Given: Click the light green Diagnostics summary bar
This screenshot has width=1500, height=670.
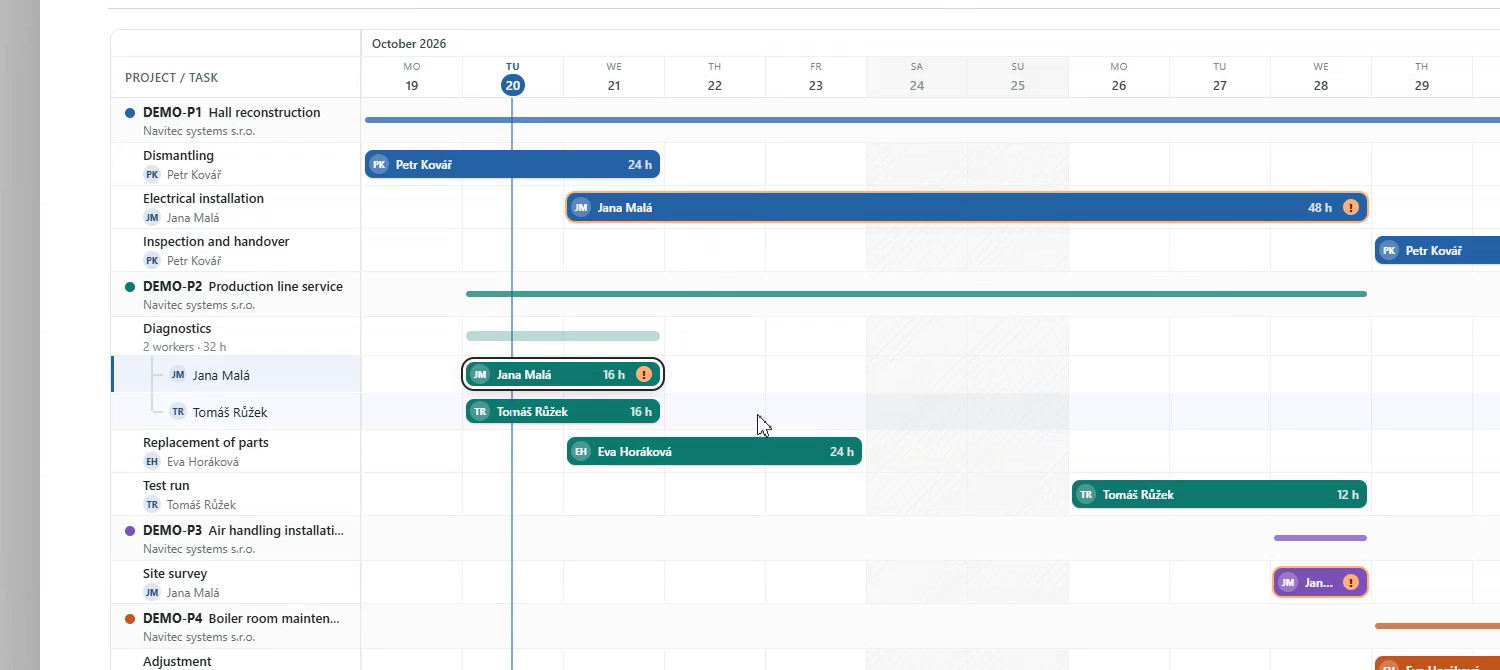Looking at the screenshot, I should pyautogui.click(x=563, y=336).
